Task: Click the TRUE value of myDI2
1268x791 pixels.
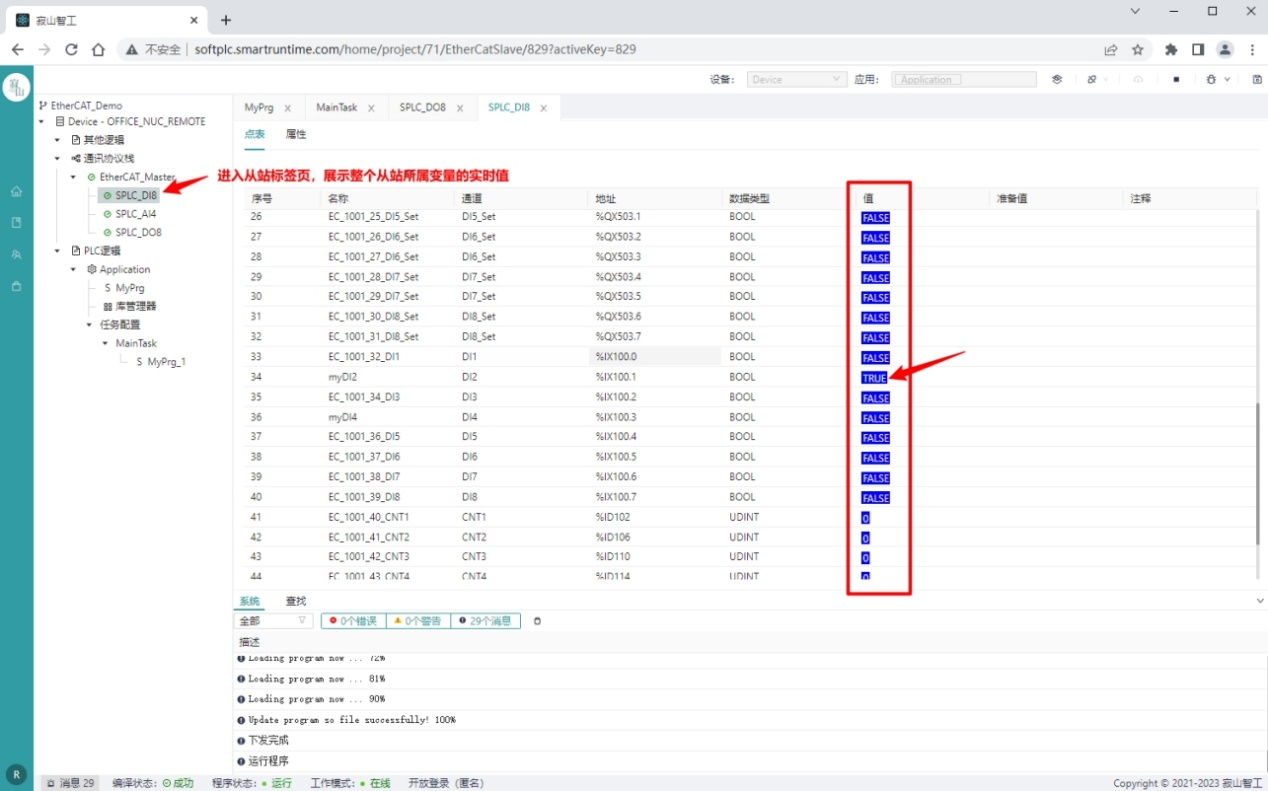Action: (875, 378)
